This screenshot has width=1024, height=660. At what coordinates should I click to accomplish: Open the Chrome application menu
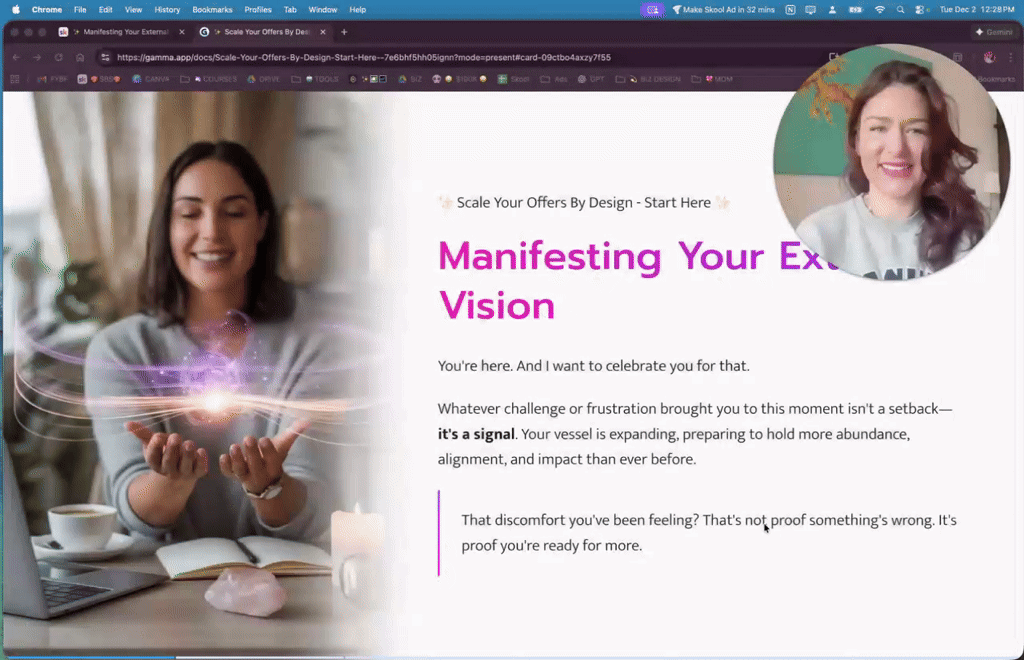click(x=47, y=10)
